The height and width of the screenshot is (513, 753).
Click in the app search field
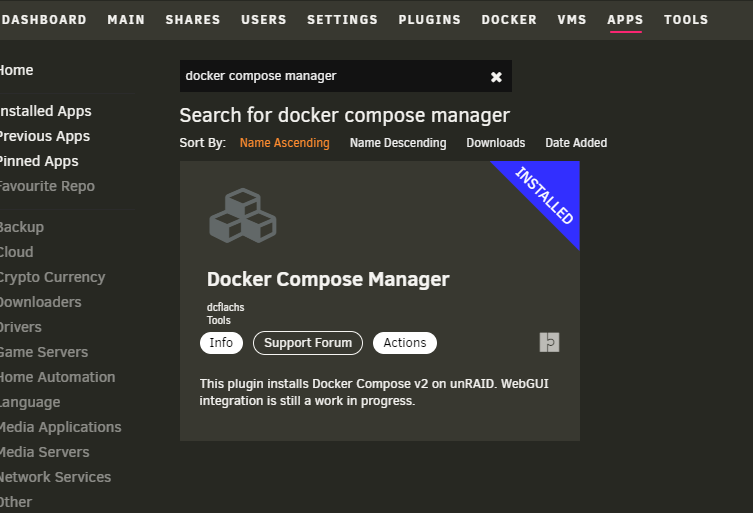(x=330, y=76)
